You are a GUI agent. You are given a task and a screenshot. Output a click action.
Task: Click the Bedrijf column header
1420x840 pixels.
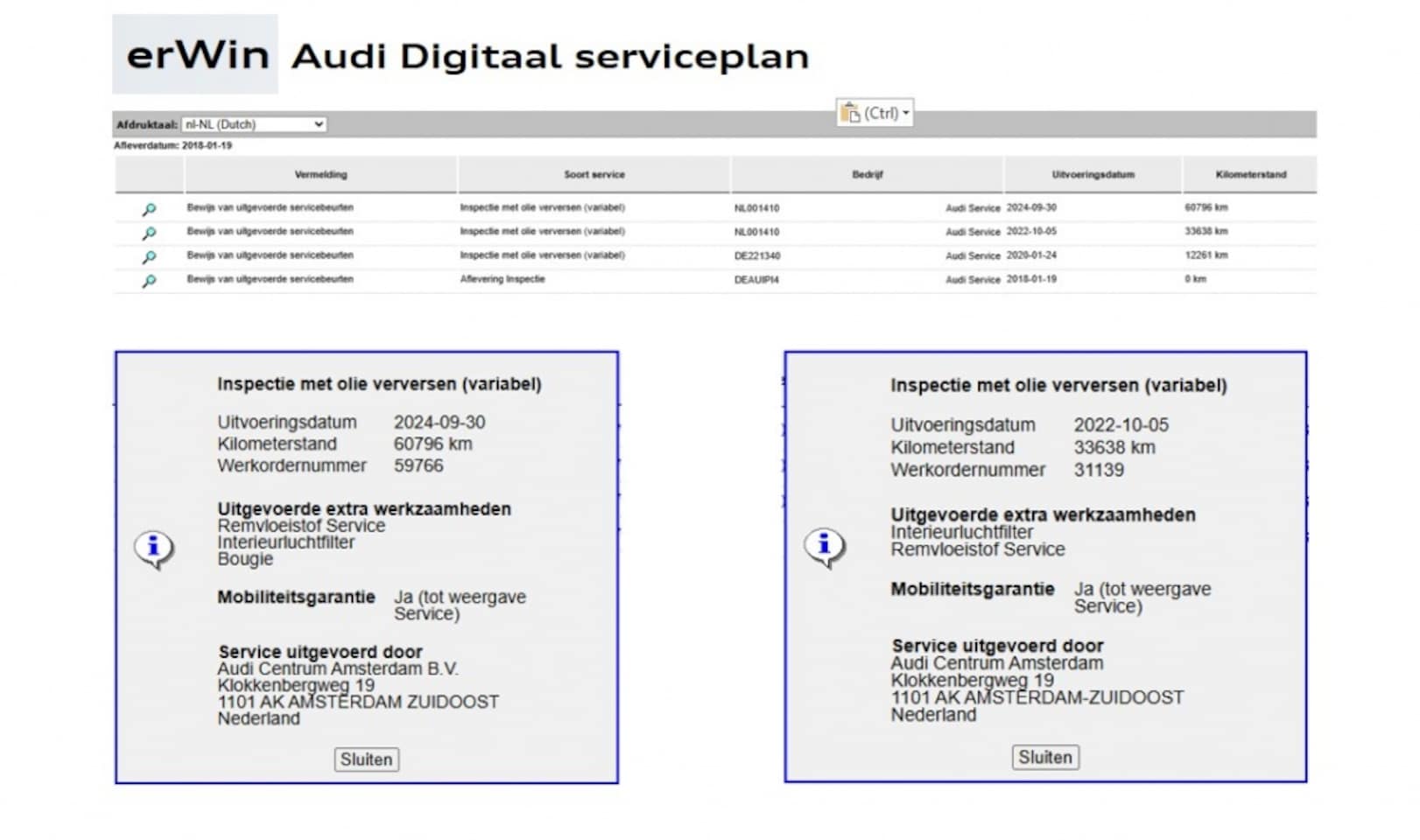pos(868,174)
